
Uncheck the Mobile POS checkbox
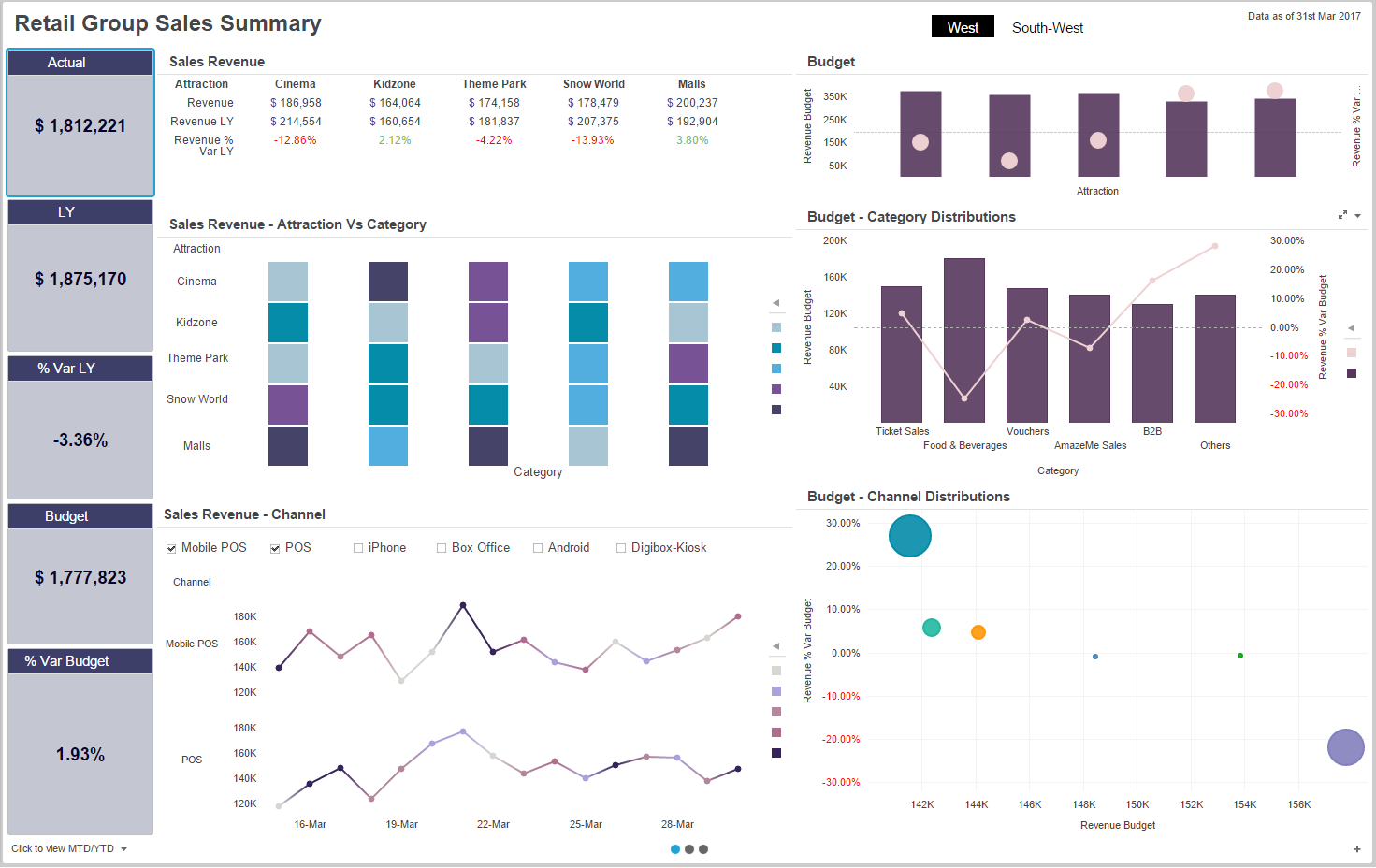(170, 547)
